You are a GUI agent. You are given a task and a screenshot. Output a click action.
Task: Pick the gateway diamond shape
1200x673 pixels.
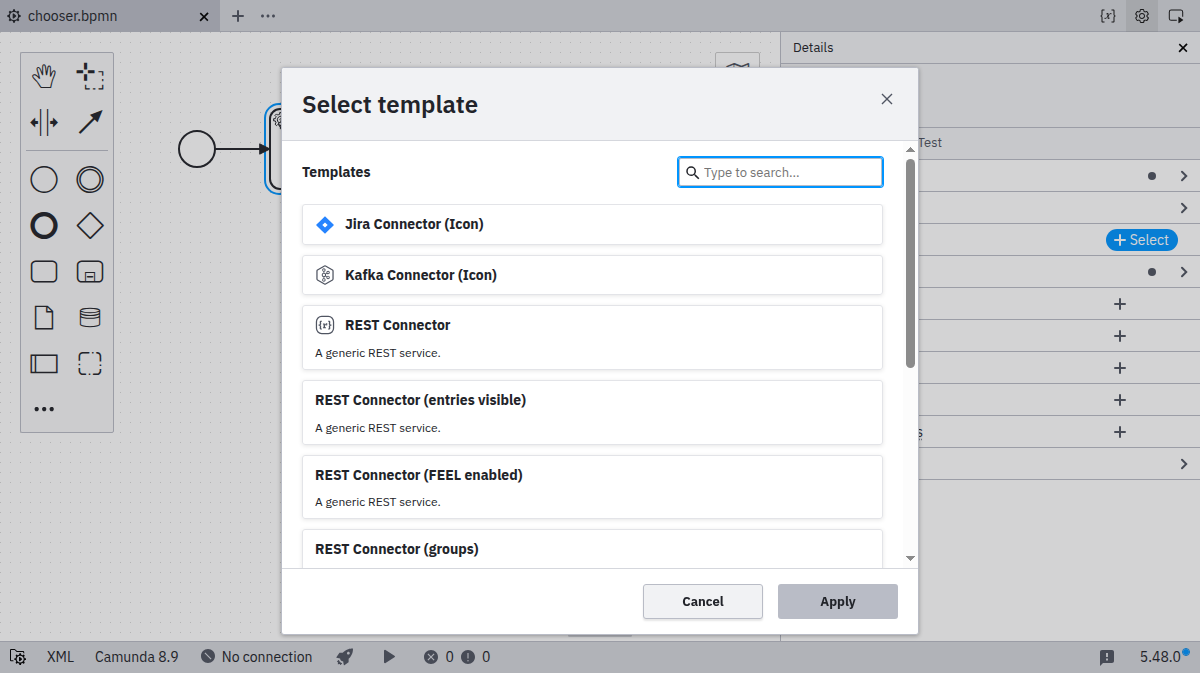coord(90,226)
